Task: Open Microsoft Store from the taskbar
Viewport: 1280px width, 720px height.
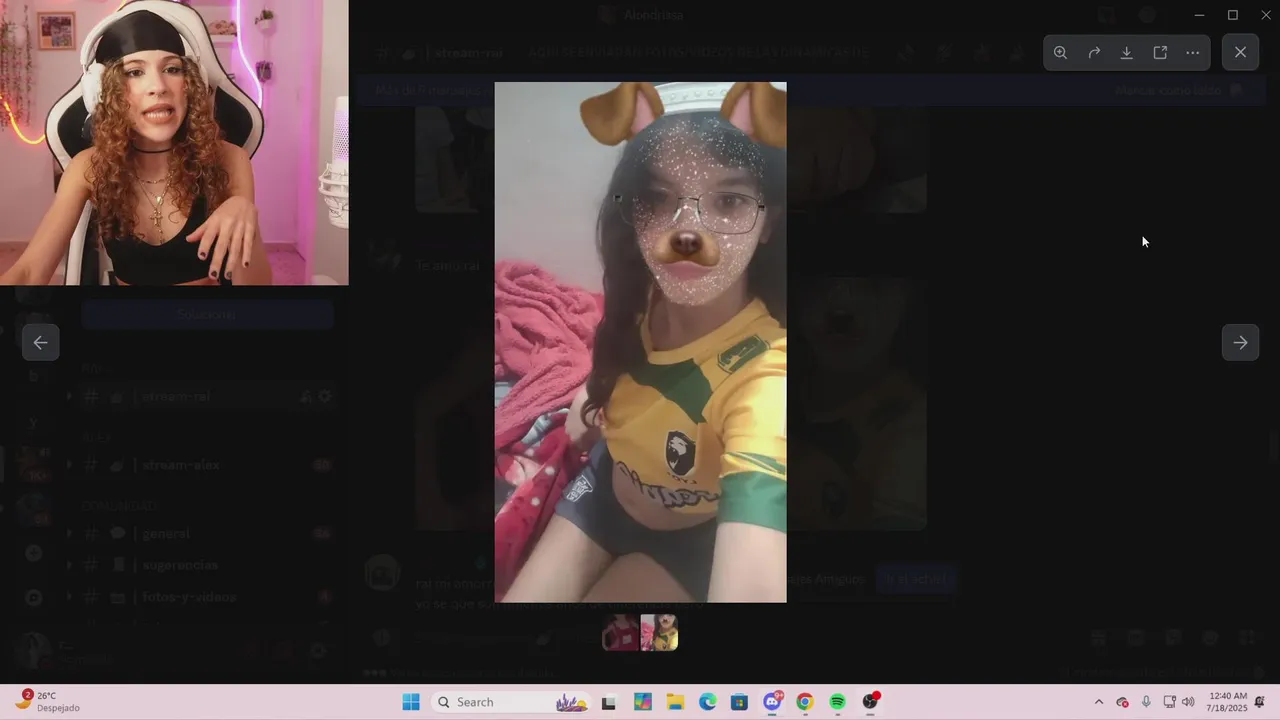Action: click(x=739, y=702)
